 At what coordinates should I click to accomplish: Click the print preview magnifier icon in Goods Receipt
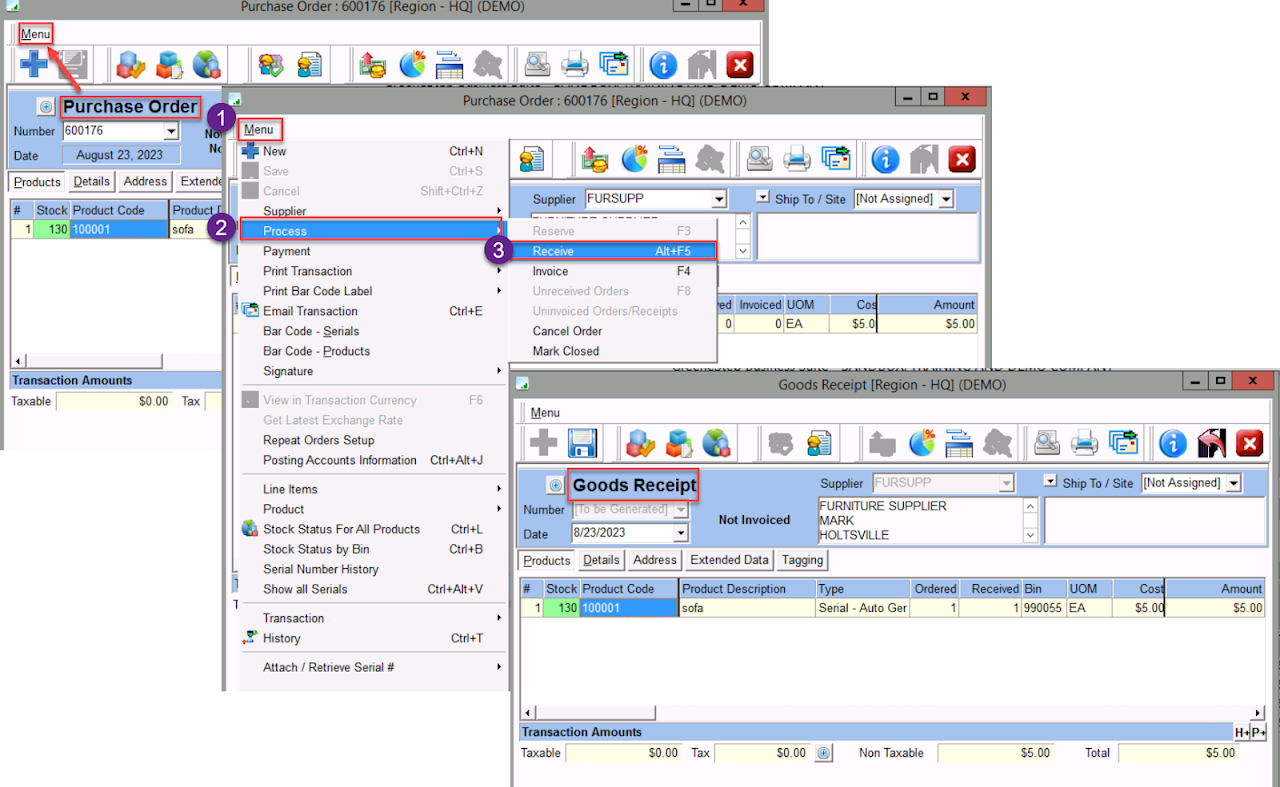click(x=1046, y=443)
